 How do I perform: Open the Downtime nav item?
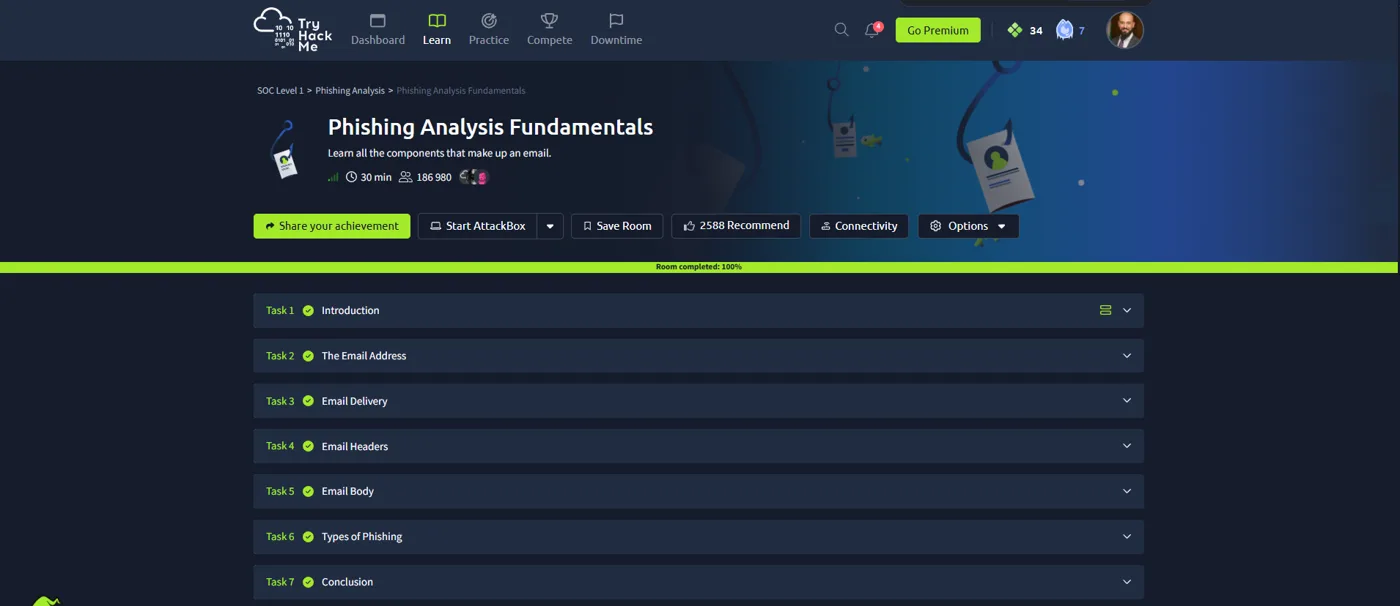point(616,29)
